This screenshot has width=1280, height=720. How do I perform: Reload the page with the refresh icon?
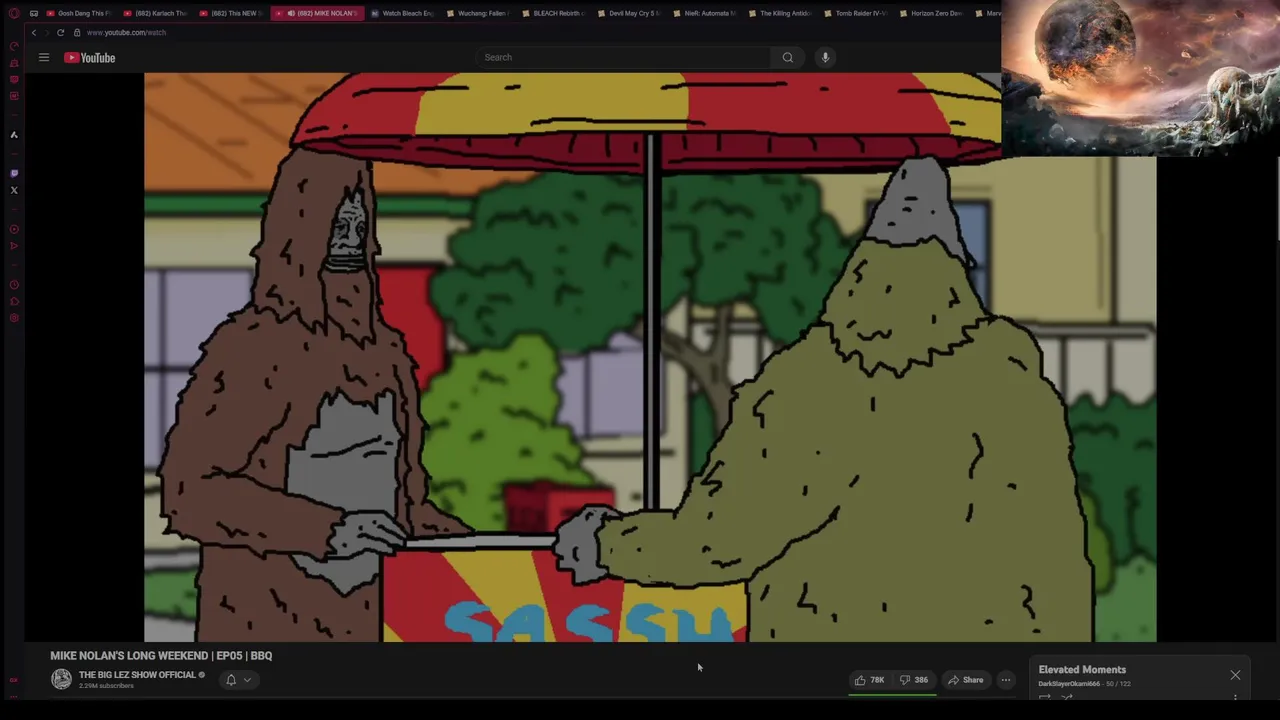60,32
